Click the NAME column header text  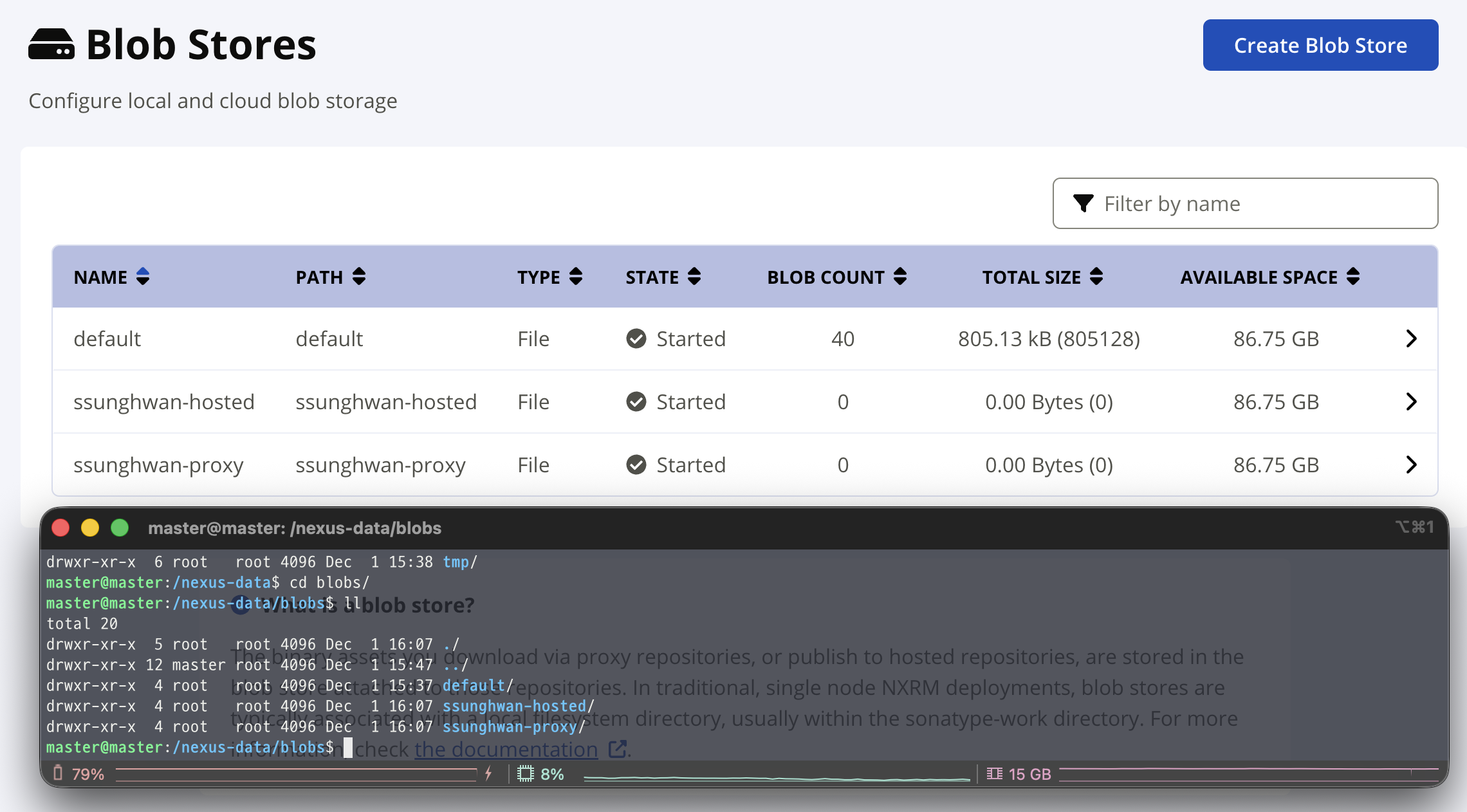tap(100, 277)
